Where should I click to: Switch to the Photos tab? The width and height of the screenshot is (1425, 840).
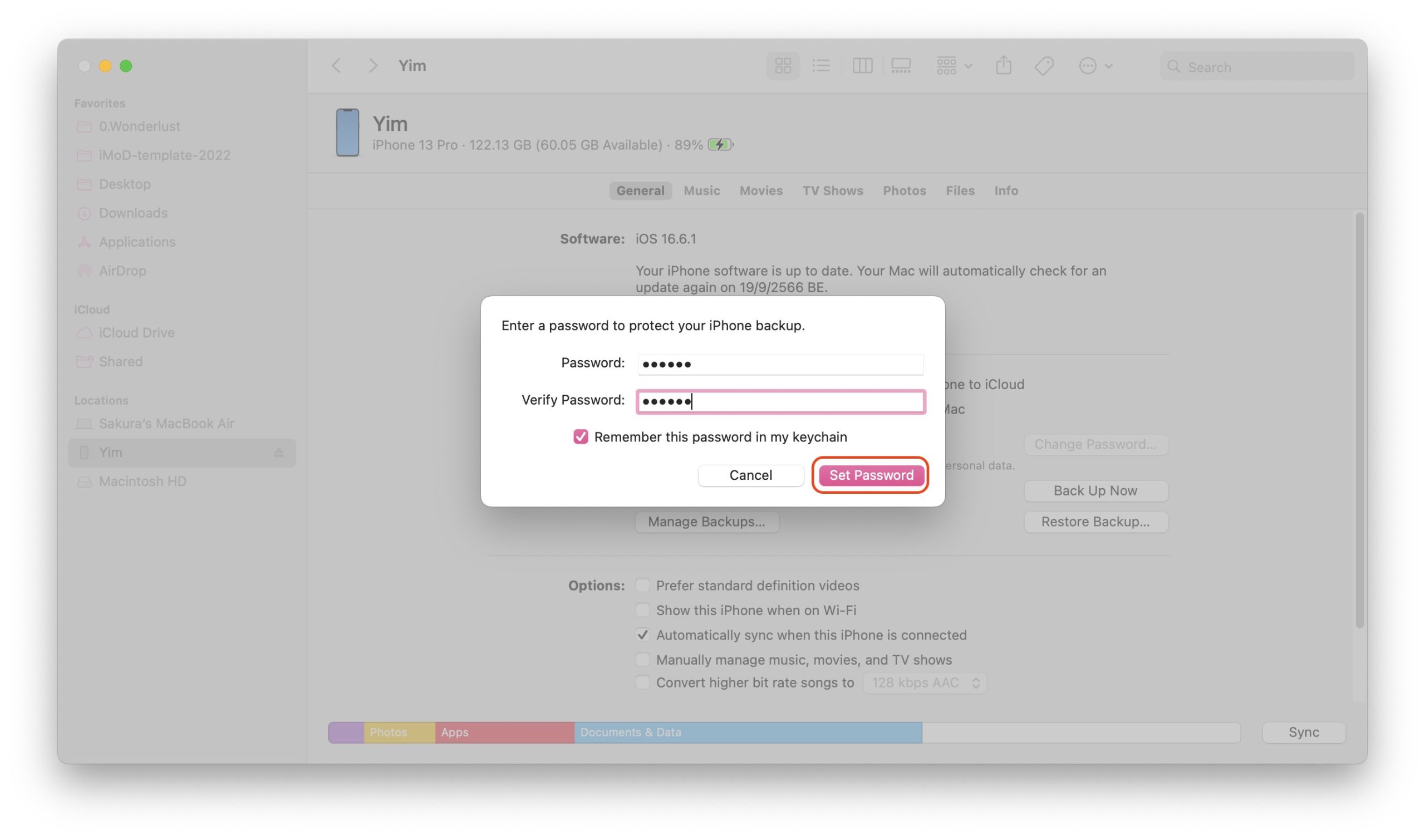point(904,191)
